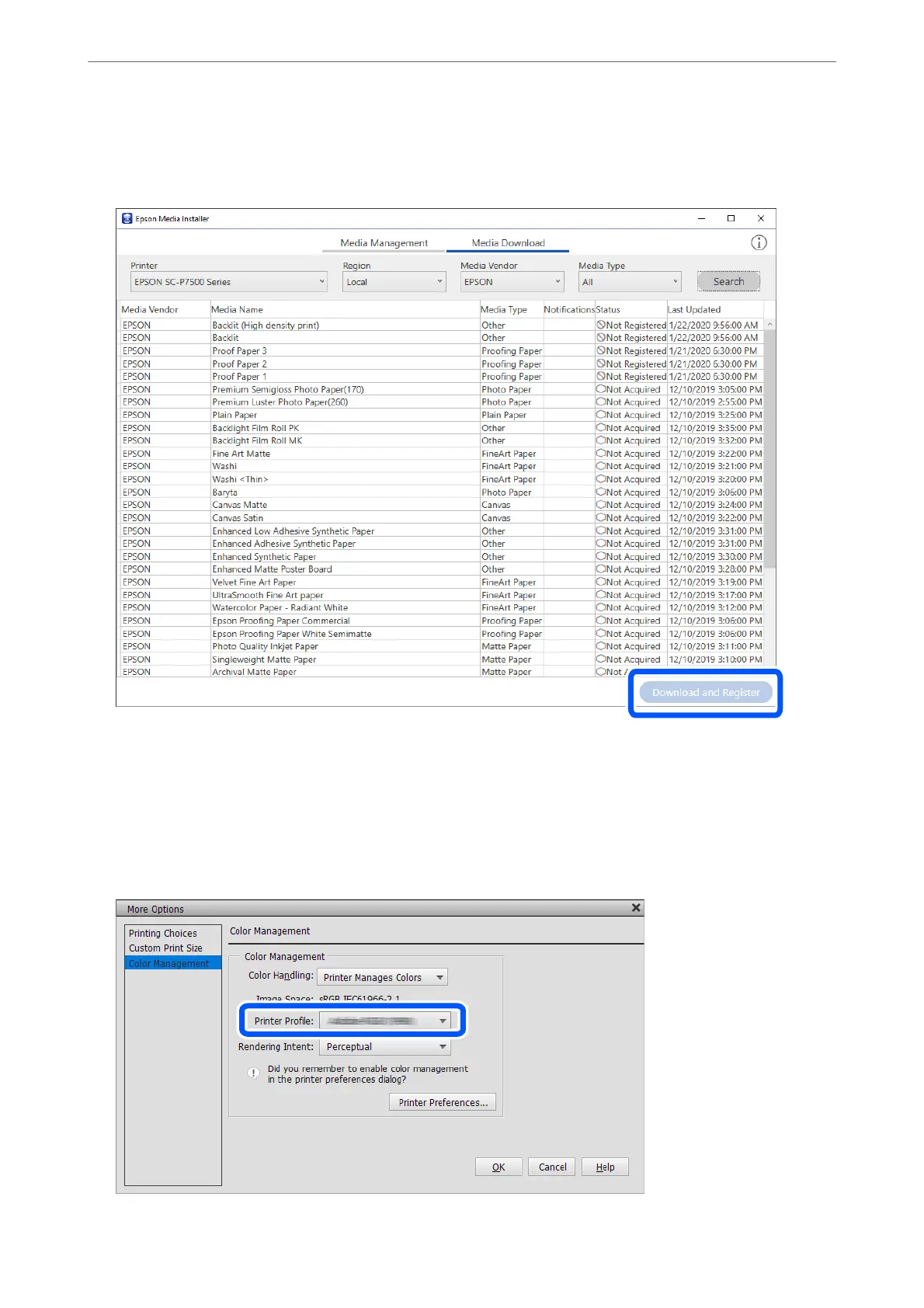
Task: Select Epson Proofing Paper Commercial row
Action: [442, 621]
